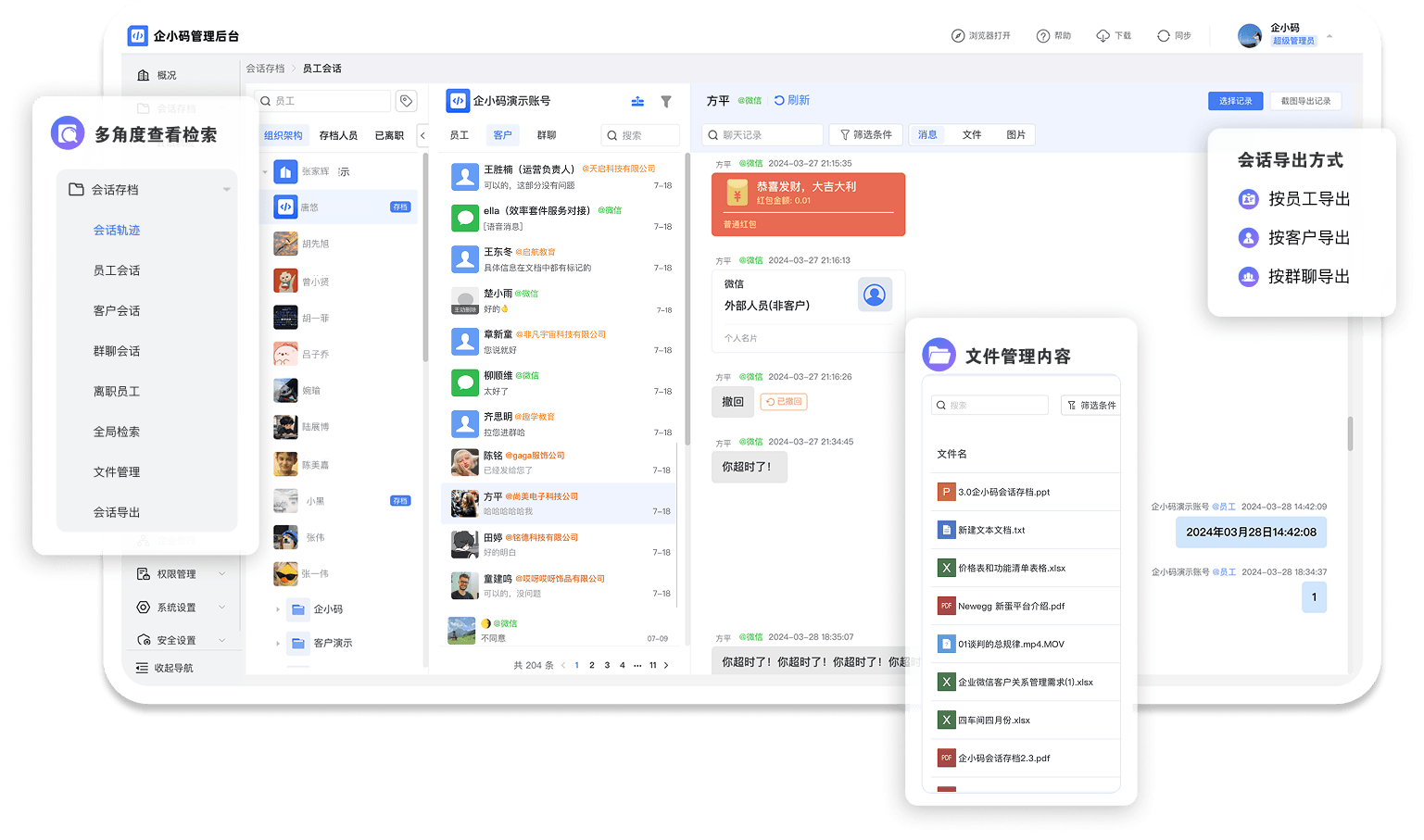Screen dimensions: 1424x840
Task: Go to page 2 of conversation list
Action: click(592, 665)
